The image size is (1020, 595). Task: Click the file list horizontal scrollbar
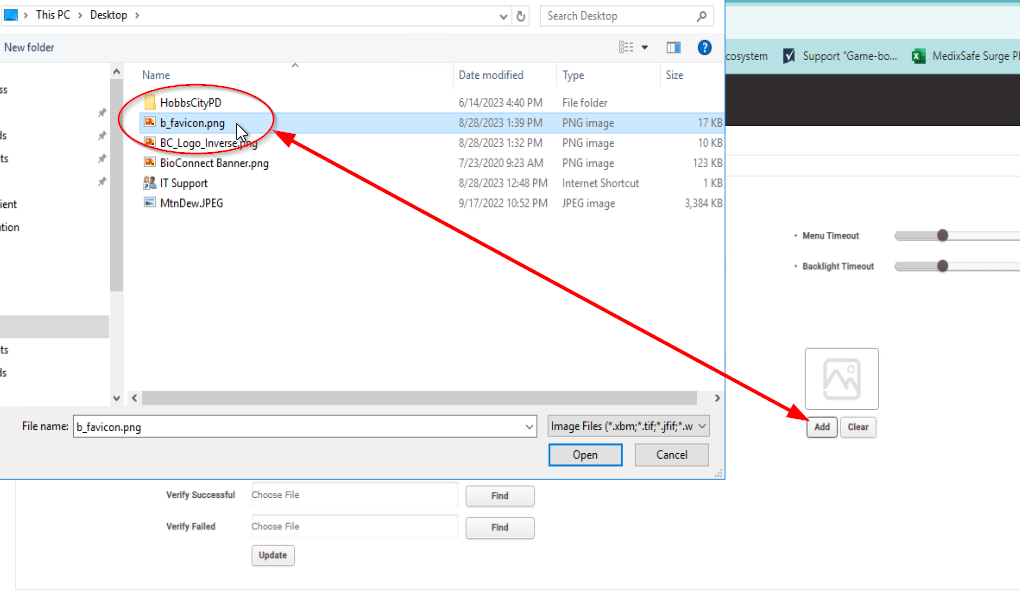420,398
